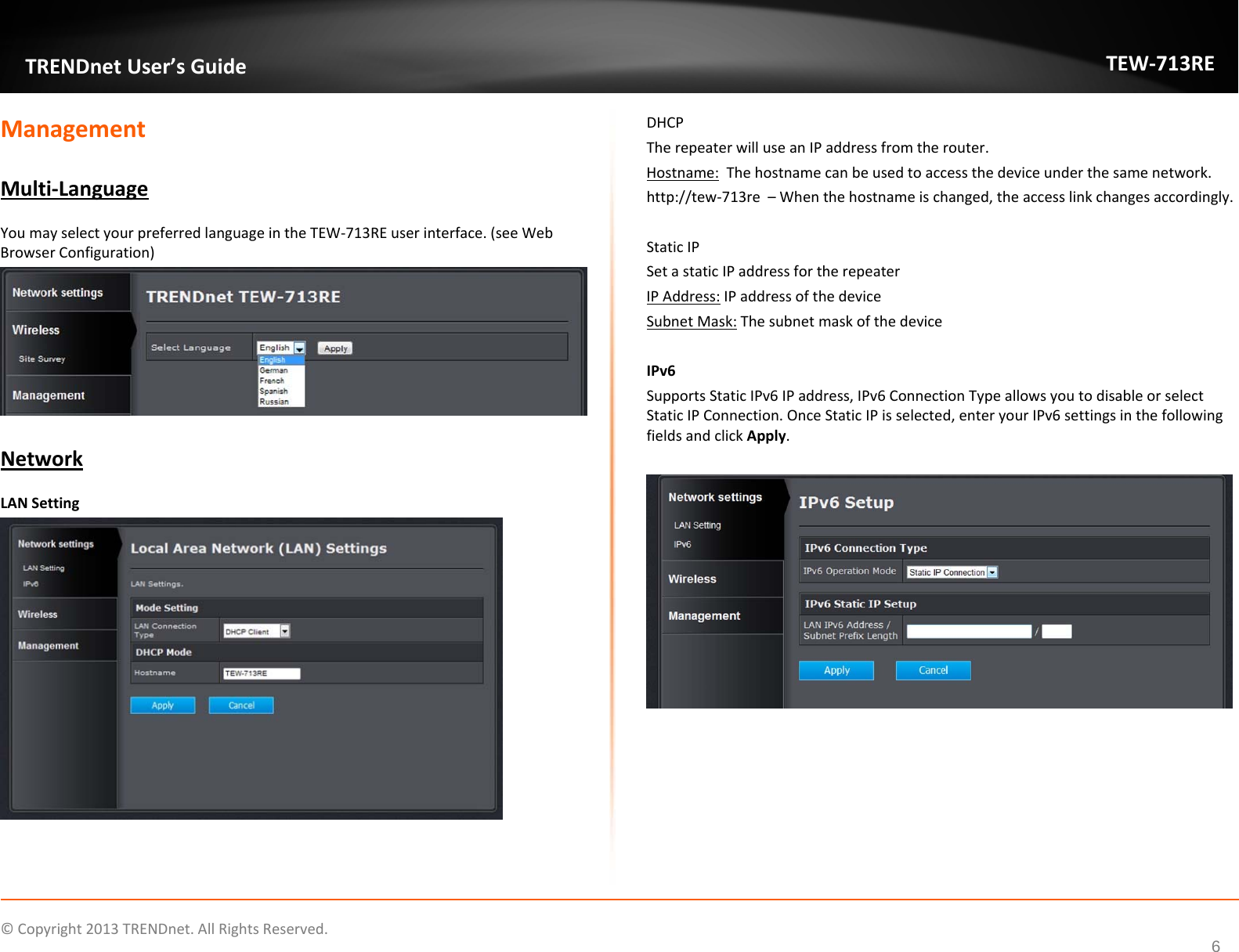
Task: Open Site Survey under Wireless
Action: click(42, 359)
